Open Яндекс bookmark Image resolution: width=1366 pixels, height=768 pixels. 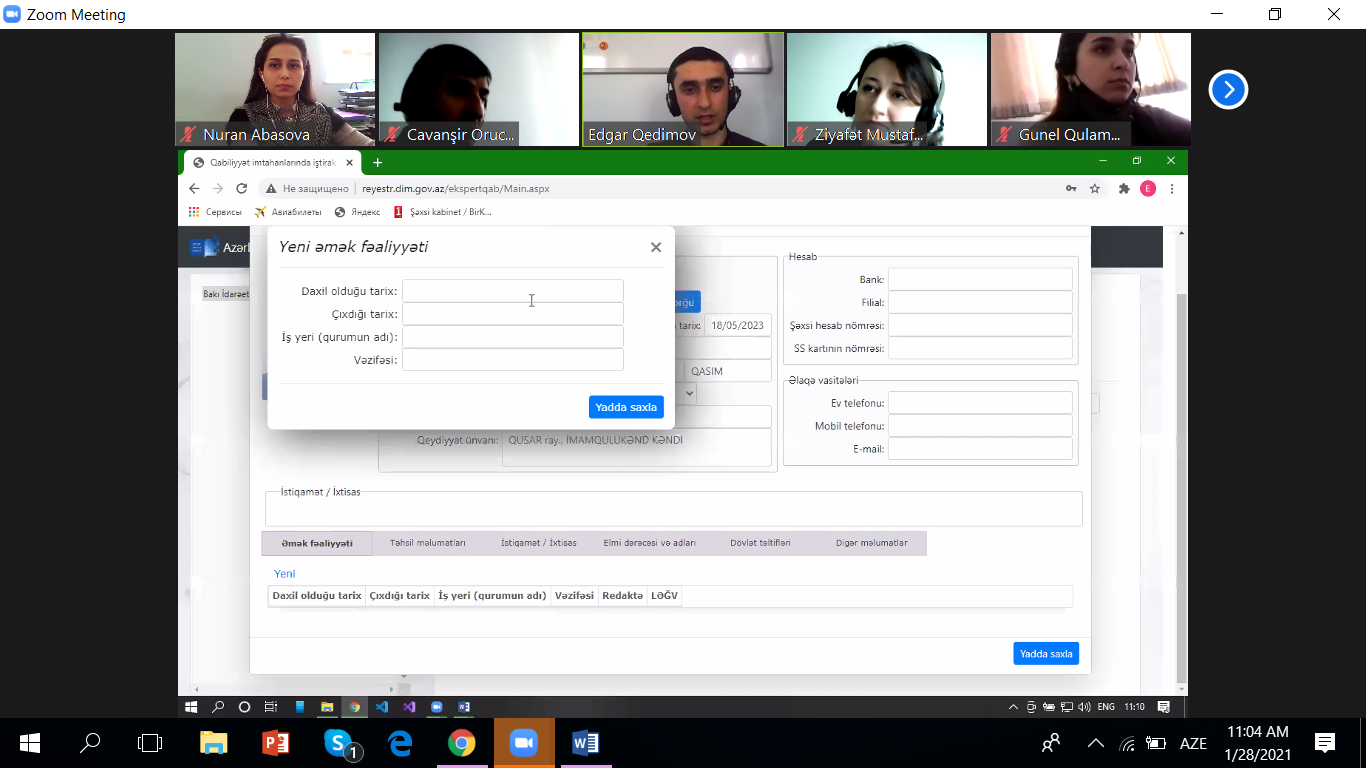coord(357,212)
